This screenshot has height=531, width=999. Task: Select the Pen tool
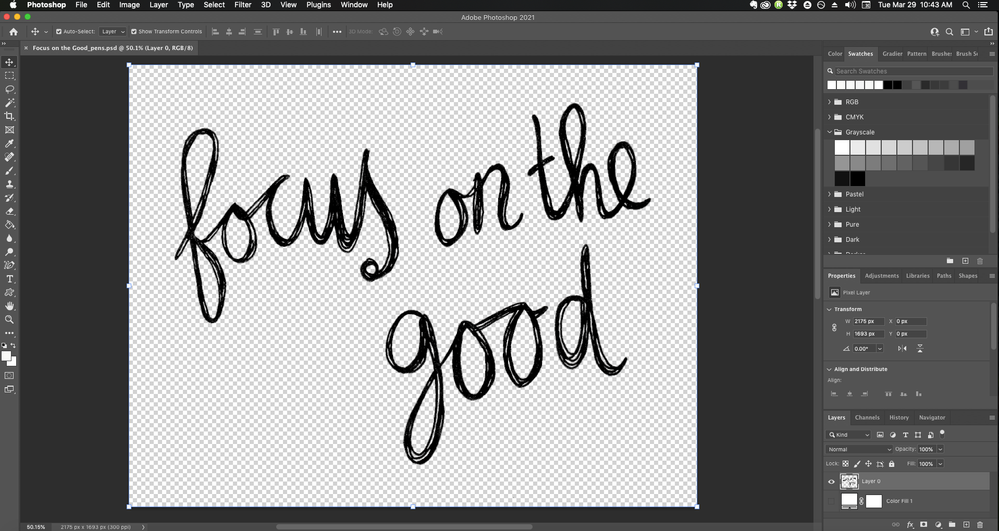click(10, 265)
